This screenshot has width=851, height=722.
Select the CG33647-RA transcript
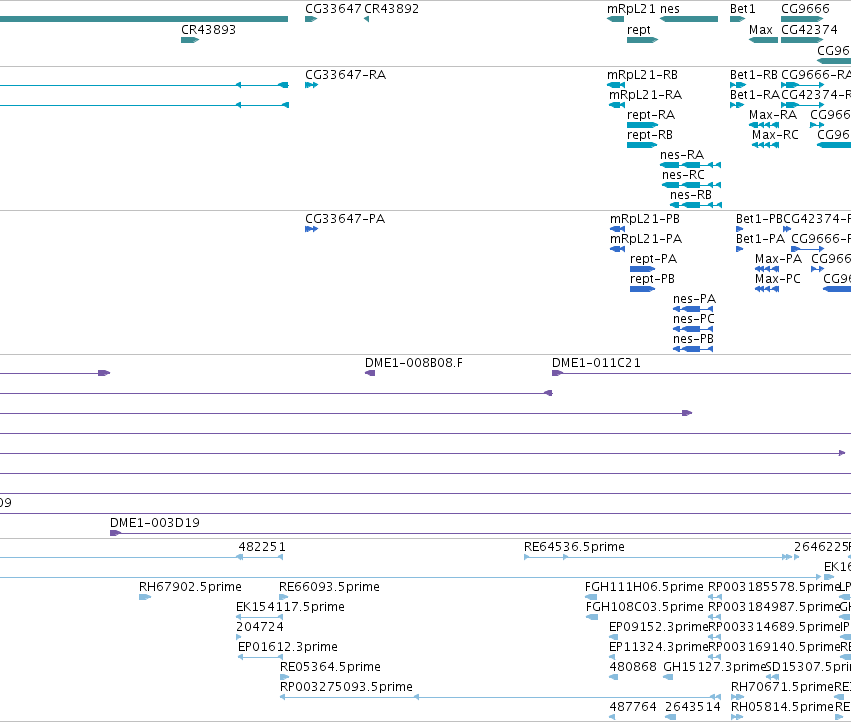[311, 85]
